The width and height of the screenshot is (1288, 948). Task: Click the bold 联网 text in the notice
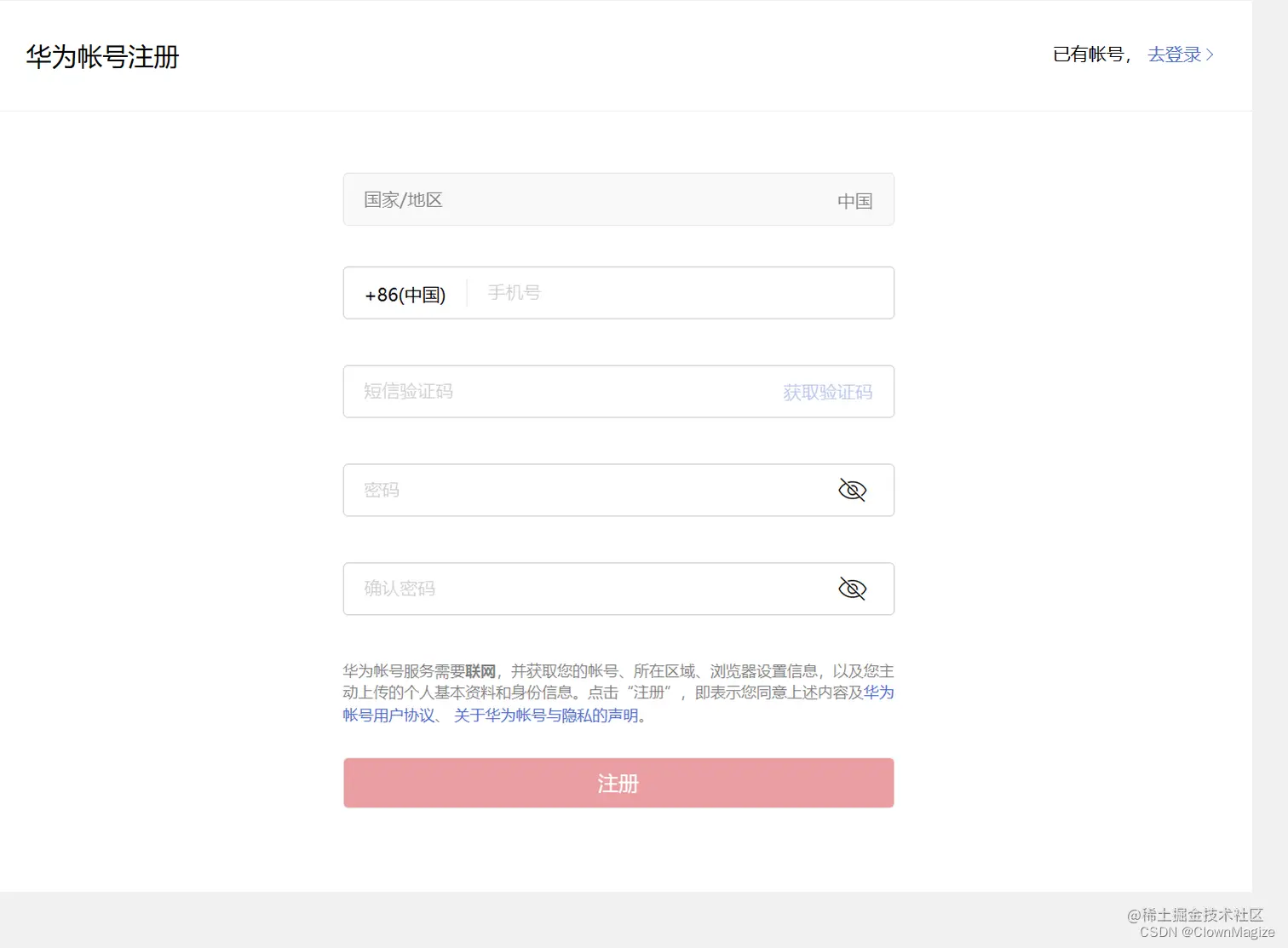pyautogui.click(x=483, y=670)
